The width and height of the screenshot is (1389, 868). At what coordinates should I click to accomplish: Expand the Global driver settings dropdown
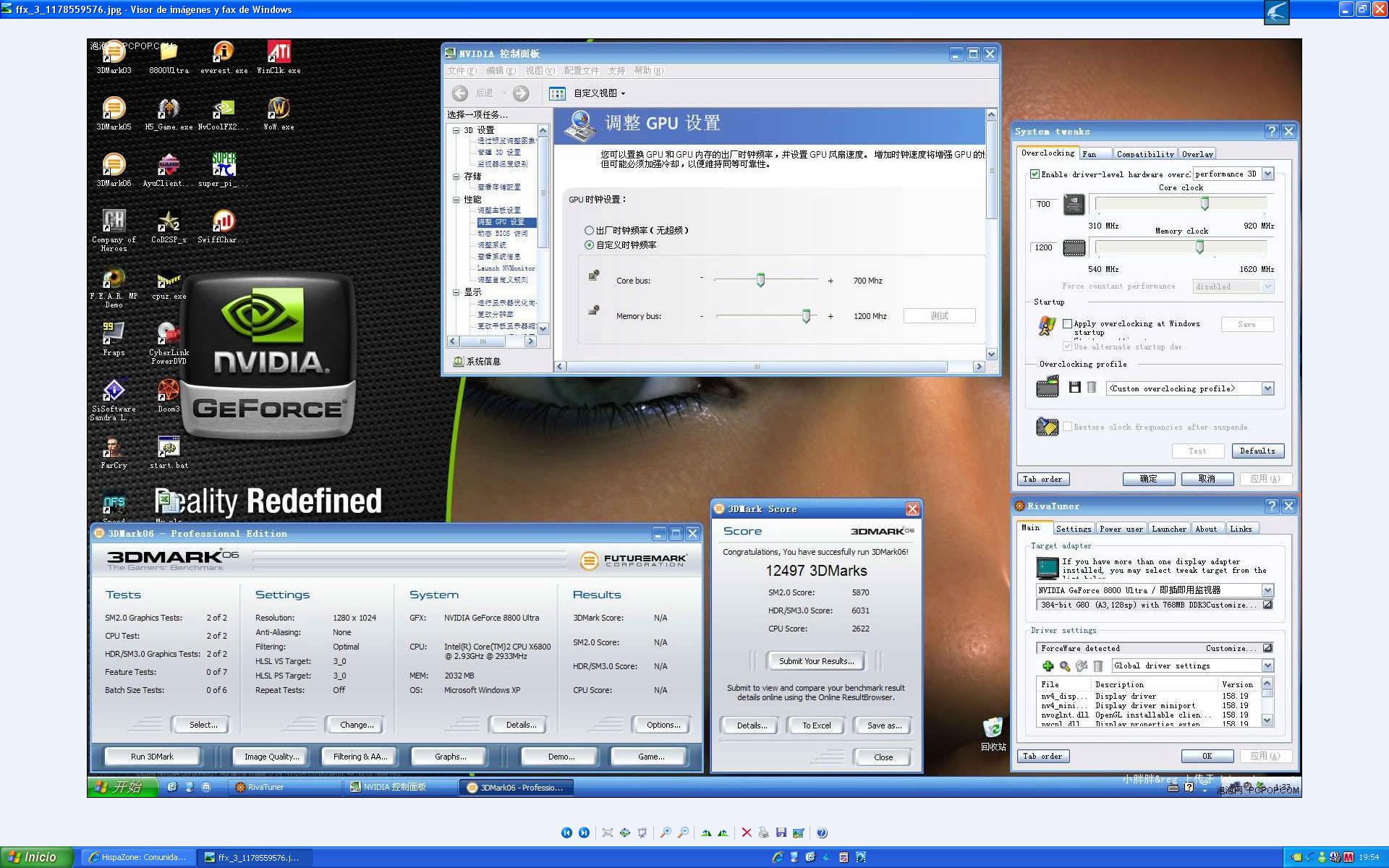pyautogui.click(x=1267, y=665)
